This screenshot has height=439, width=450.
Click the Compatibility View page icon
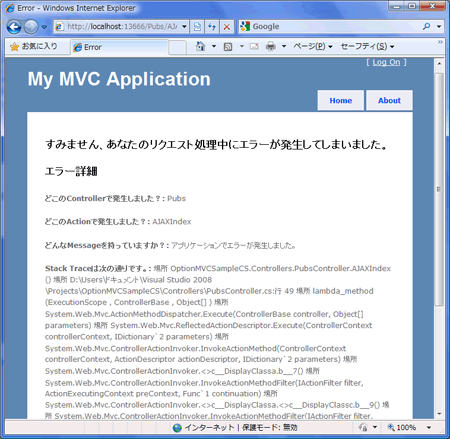[x=197, y=27]
